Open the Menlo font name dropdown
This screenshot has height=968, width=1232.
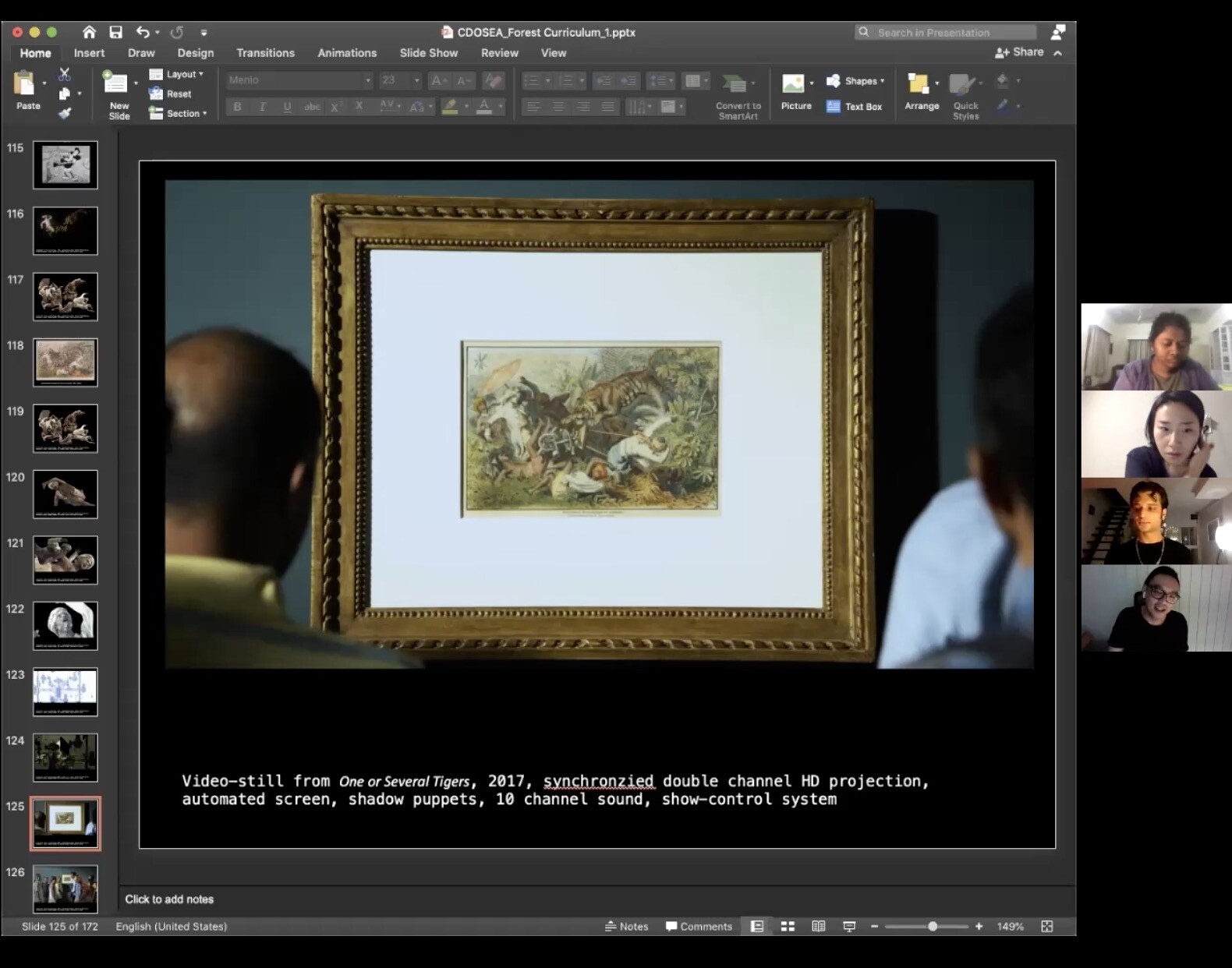[367, 80]
